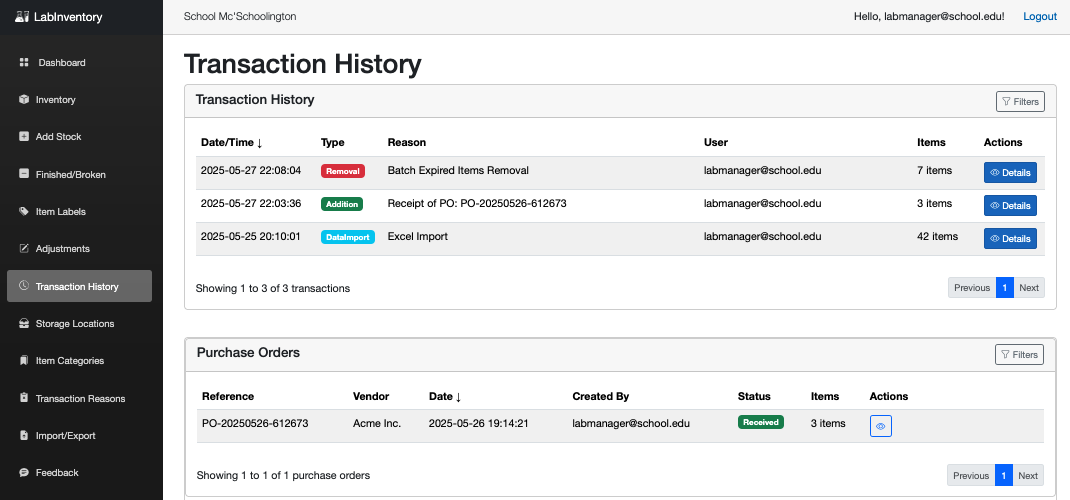
Task: Expand Filters for Purchase Orders
Action: 1020,355
